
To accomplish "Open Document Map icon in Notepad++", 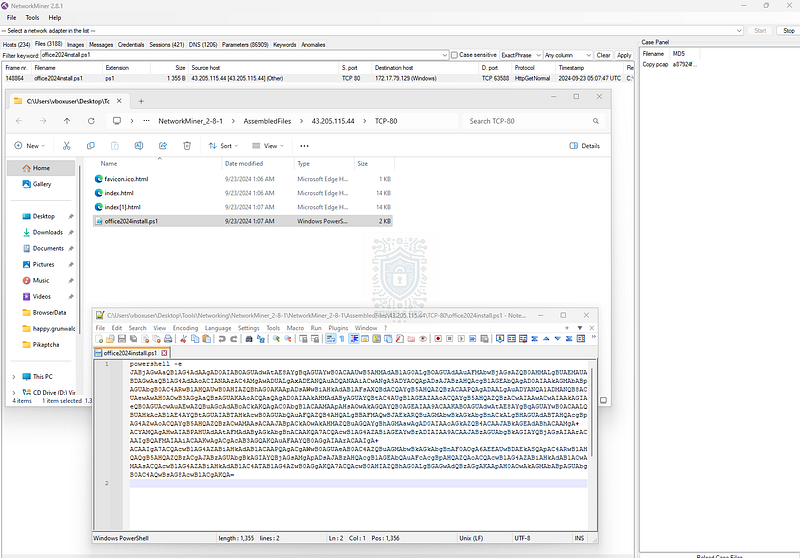I will (x=377, y=339).
